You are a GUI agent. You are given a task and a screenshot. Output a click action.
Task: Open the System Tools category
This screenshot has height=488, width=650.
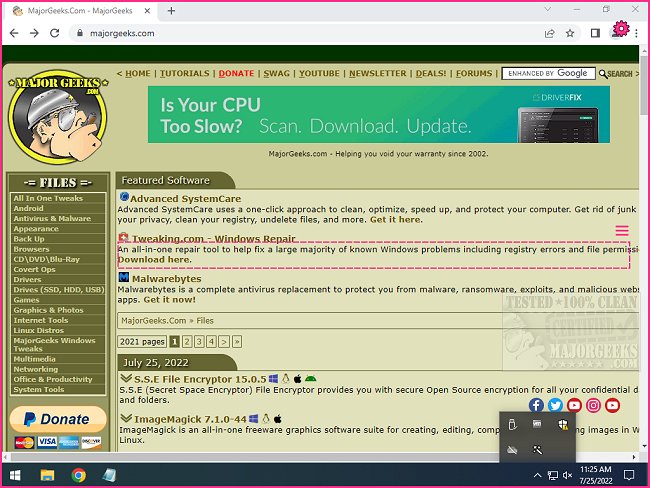coord(39,389)
